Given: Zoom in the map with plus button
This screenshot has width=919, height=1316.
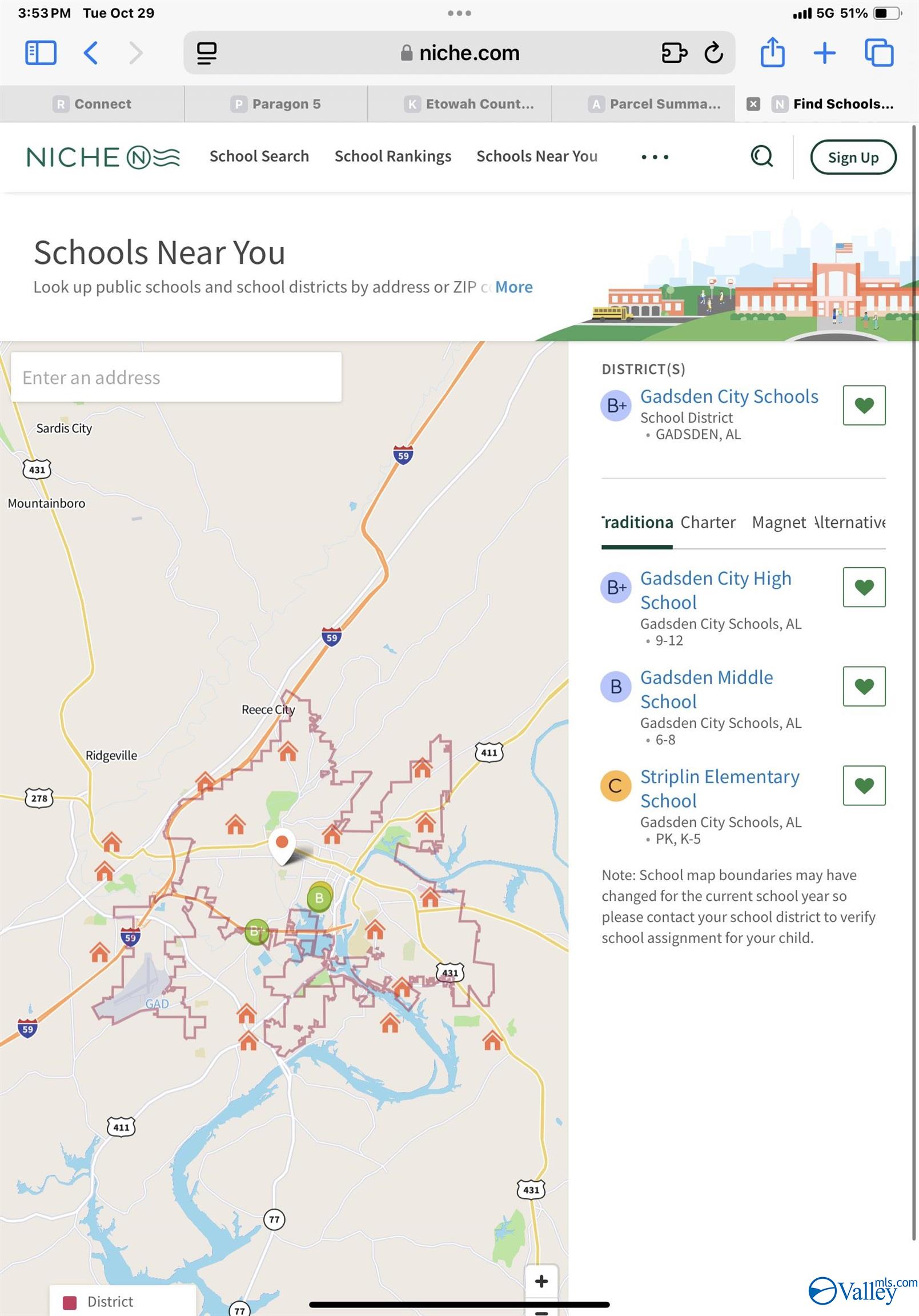Looking at the screenshot, I should (x=541, y=1282).
